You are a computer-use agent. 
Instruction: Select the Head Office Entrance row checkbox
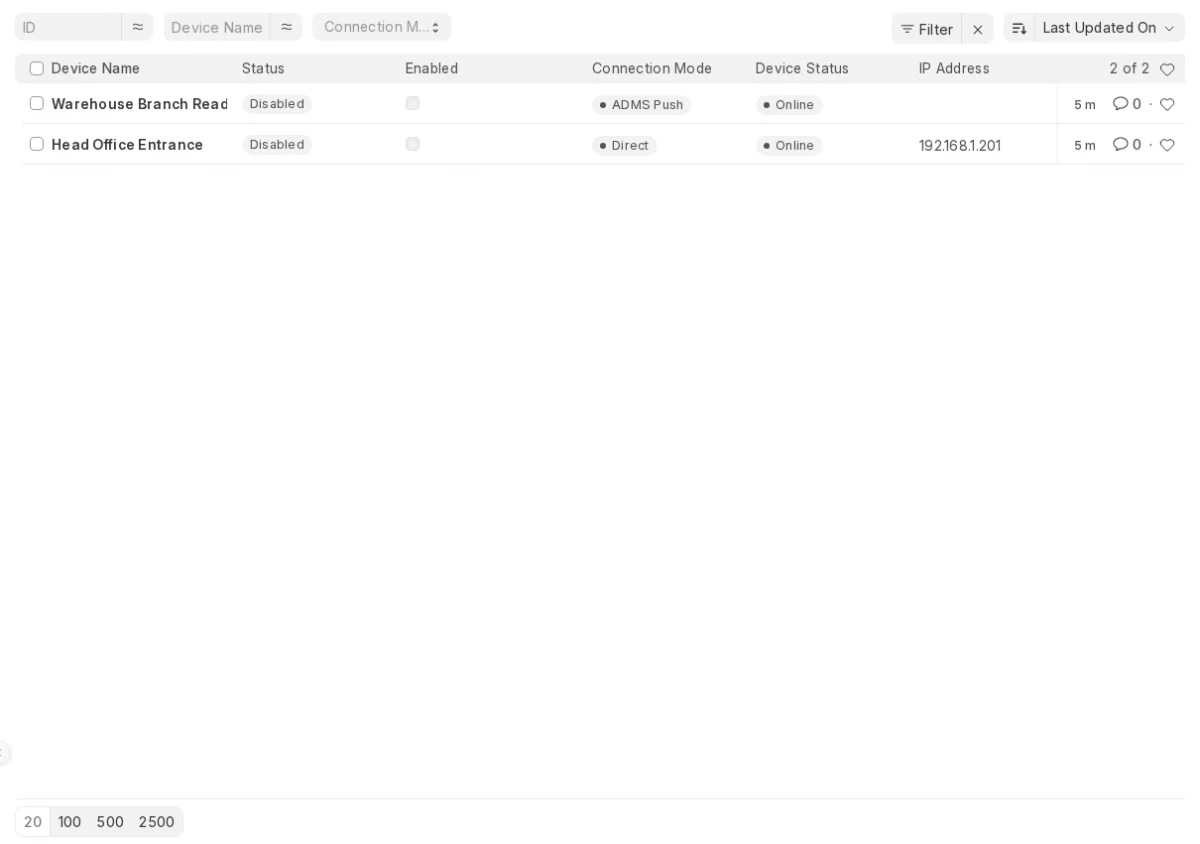click(37, 144)
